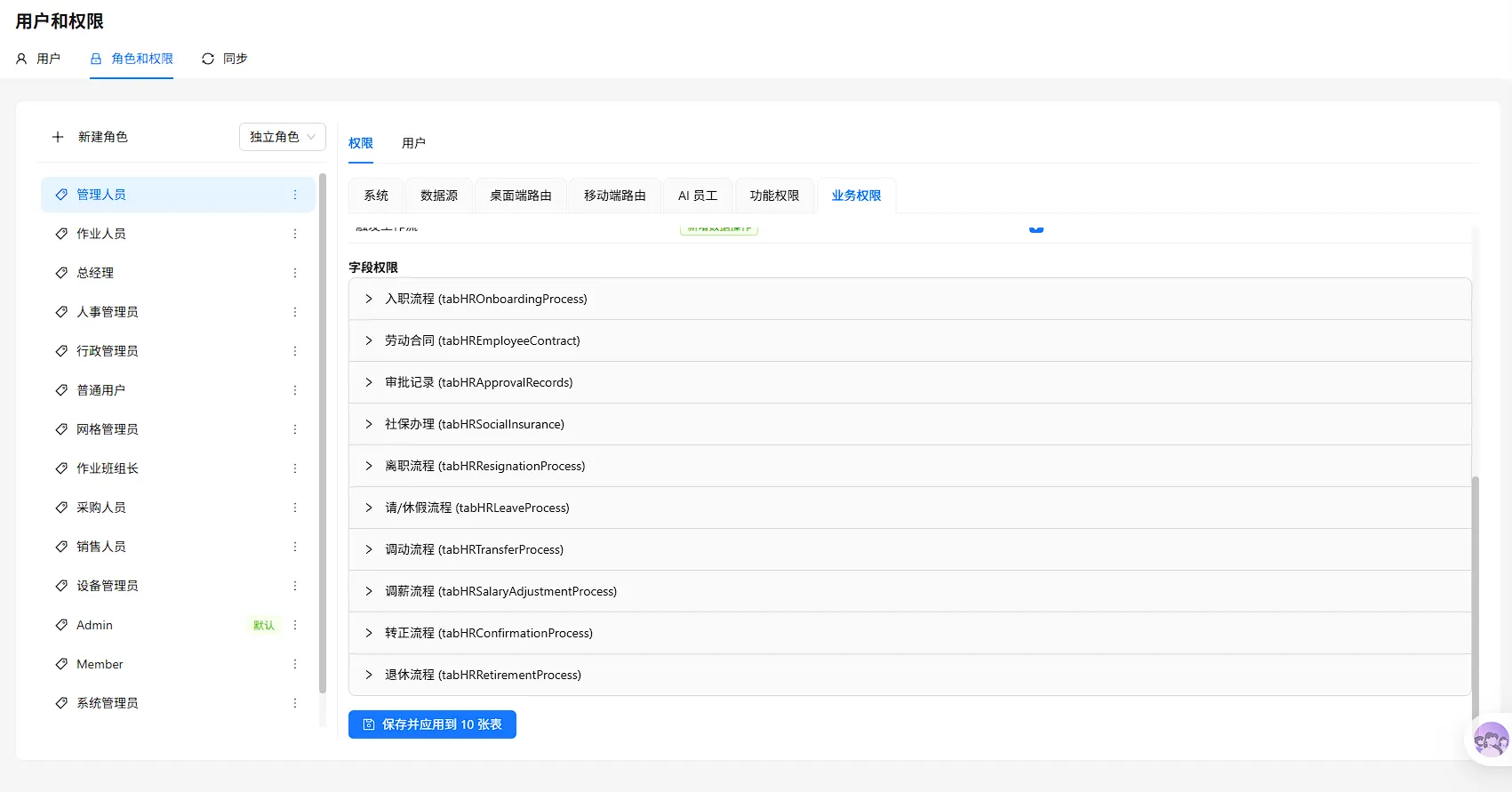Expand 入职流程 (tabHROnboardingProcess) section
This screenshot has height=792, width=1512.
pyautogui.click(x=910, y=299)
